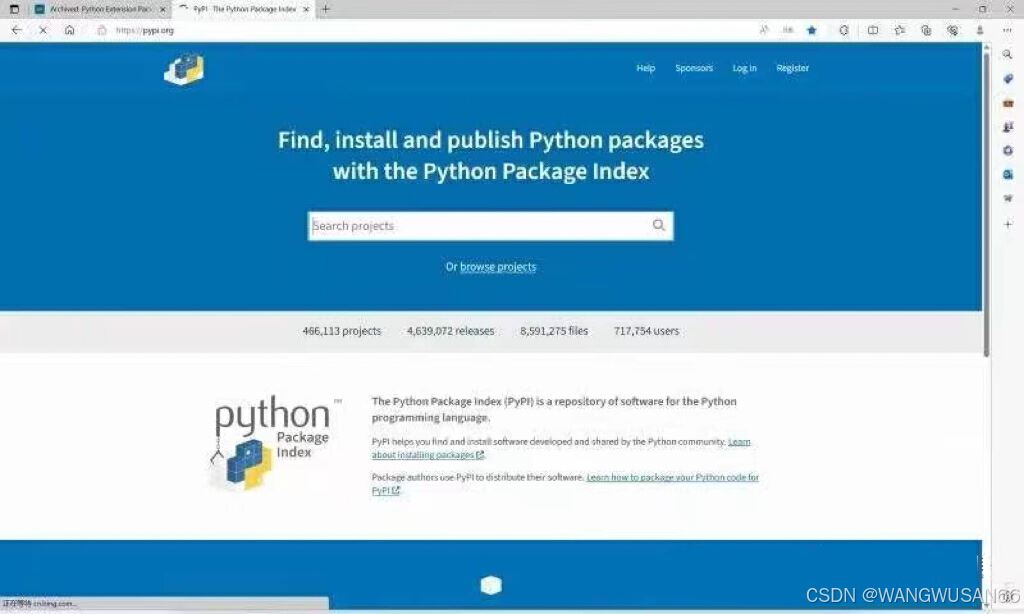
Task: Open the Edge sidebar search
Action: pyautogui.click(x=1008, y=55)
